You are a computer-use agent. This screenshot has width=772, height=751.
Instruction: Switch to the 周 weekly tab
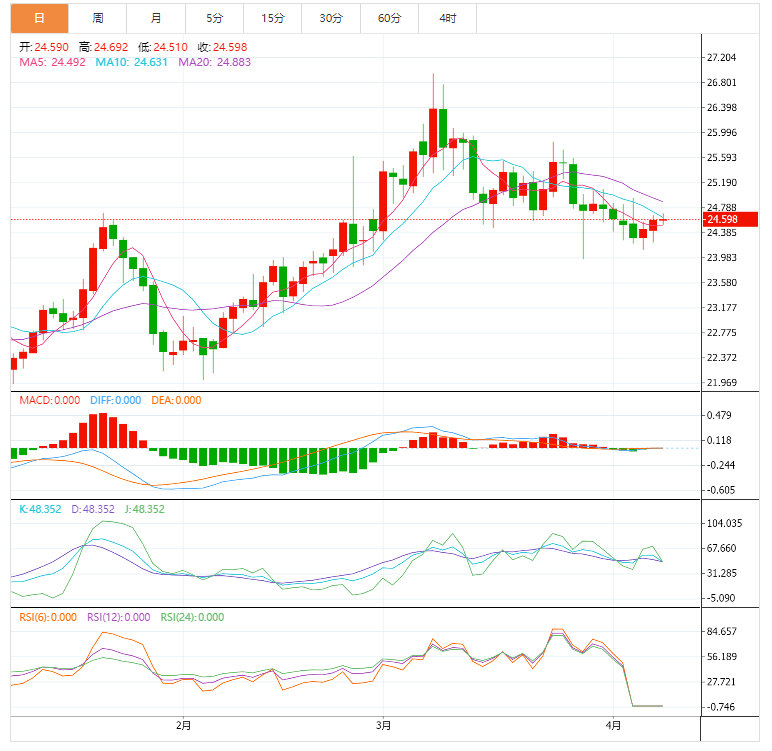point(98,18)
